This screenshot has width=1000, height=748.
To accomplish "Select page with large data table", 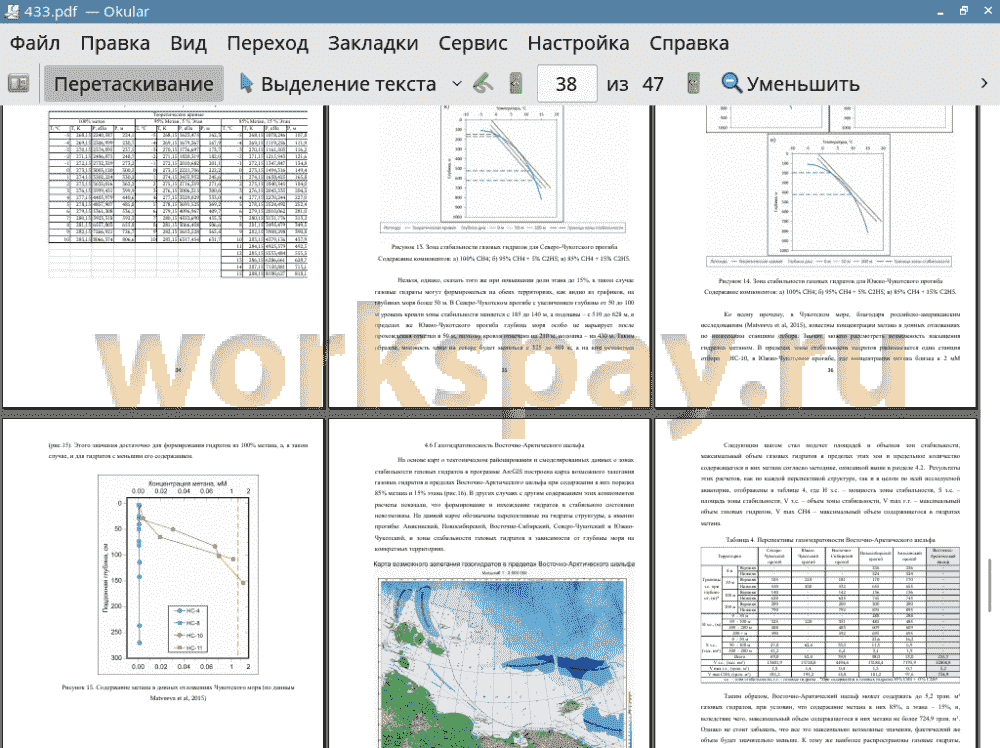I will (x=163, y=256).
